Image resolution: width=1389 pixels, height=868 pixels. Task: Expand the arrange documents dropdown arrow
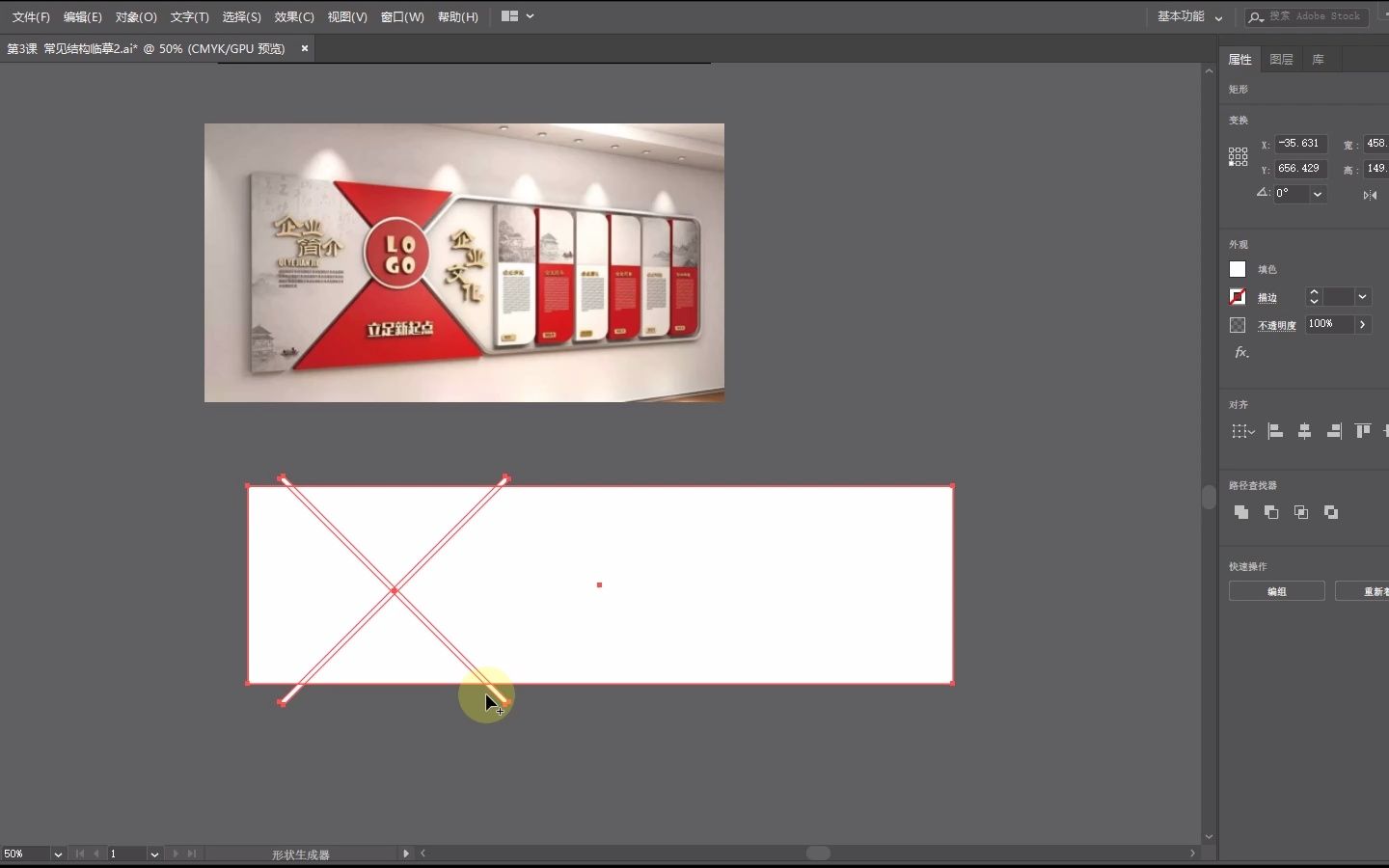530,16
